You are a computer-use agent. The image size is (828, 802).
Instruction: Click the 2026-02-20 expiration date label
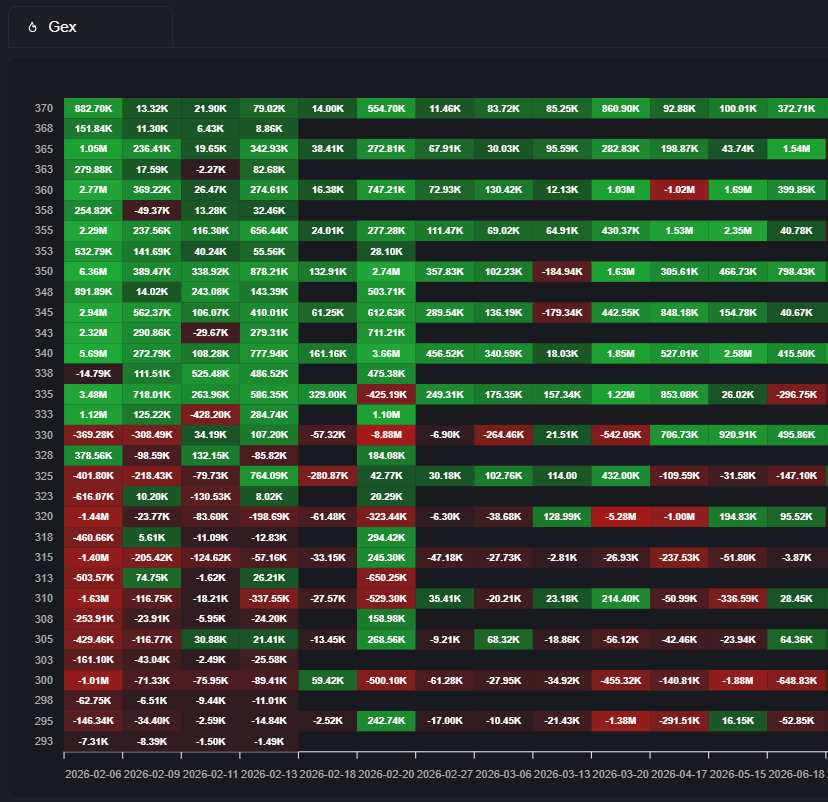click(x=386, y=774)
